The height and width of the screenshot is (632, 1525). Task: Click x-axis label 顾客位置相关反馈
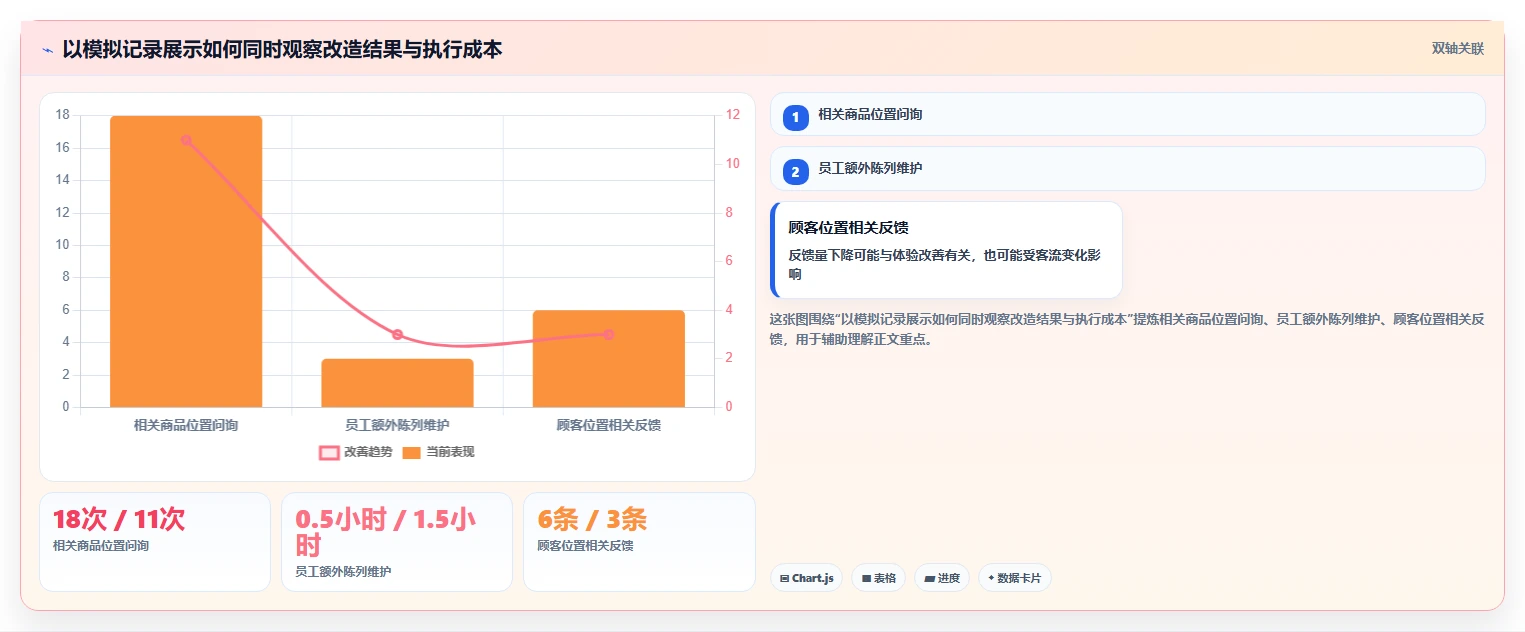coord(608,425)
